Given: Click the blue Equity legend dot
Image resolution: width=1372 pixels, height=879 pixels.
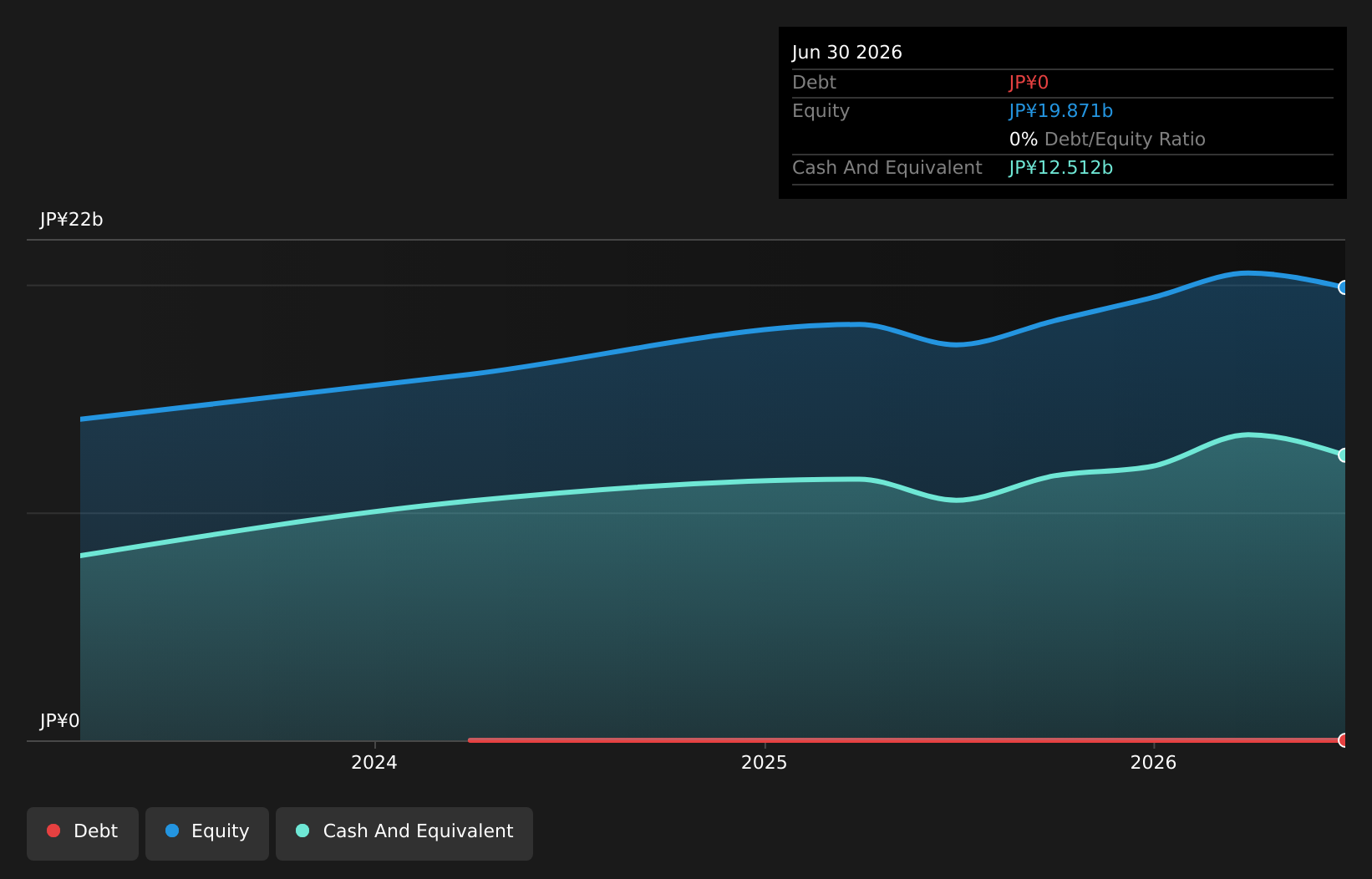Looking at the screenshot, I should [x=172, y=831].
